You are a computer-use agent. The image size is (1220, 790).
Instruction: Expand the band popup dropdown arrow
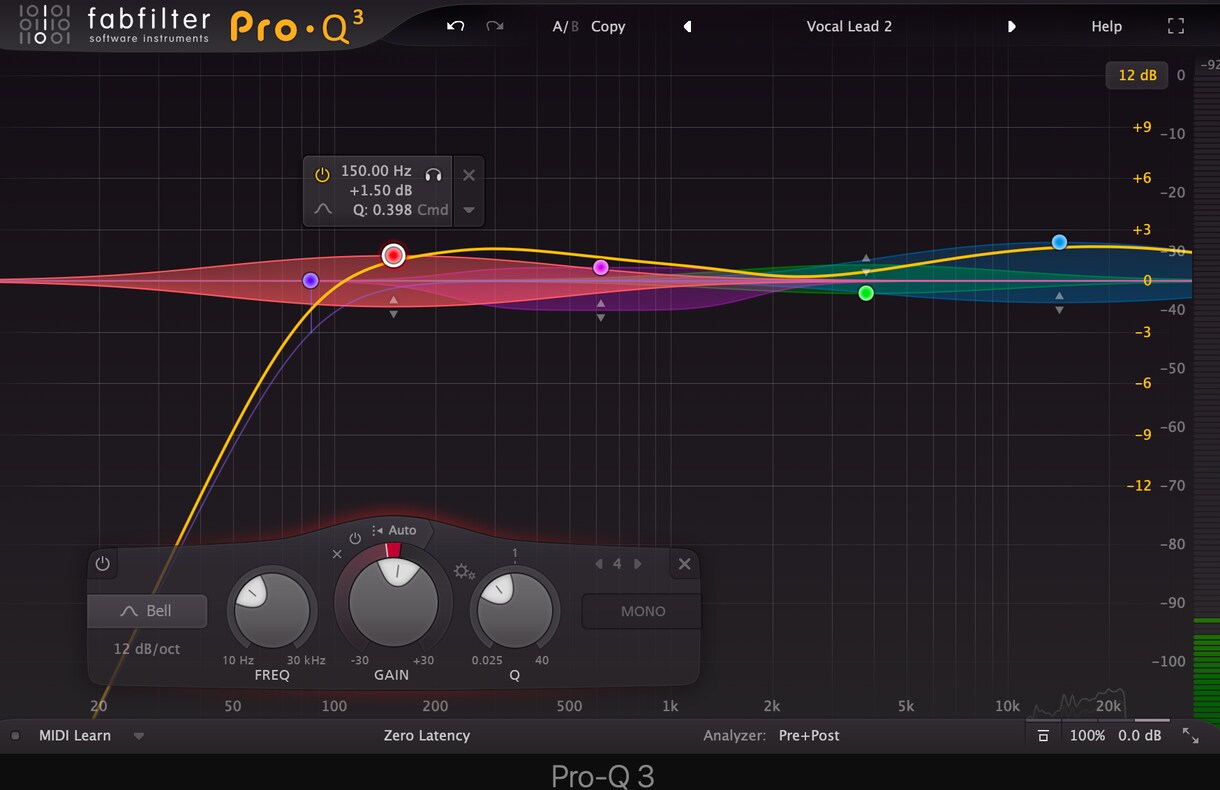(x=468, y=210)
